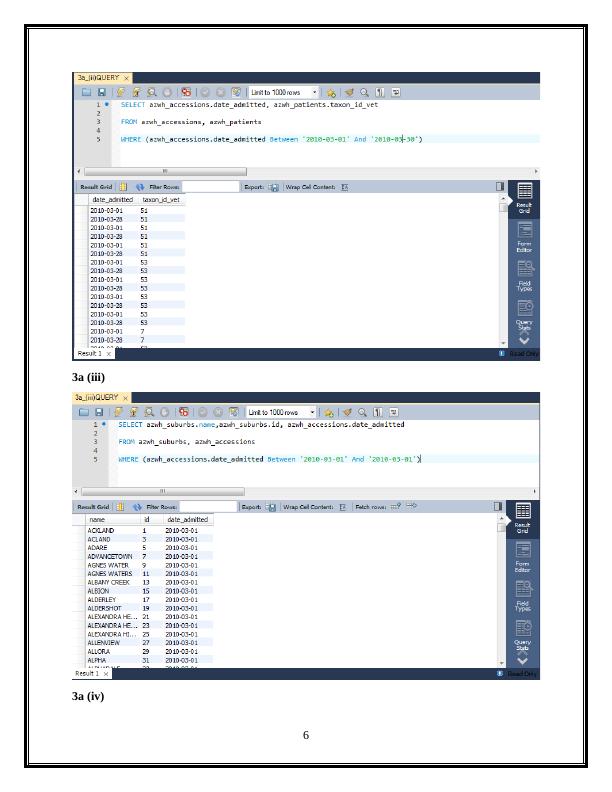
Task: Click the Export recordset icon in the upper result toolbar
Action: coord(273,187)
